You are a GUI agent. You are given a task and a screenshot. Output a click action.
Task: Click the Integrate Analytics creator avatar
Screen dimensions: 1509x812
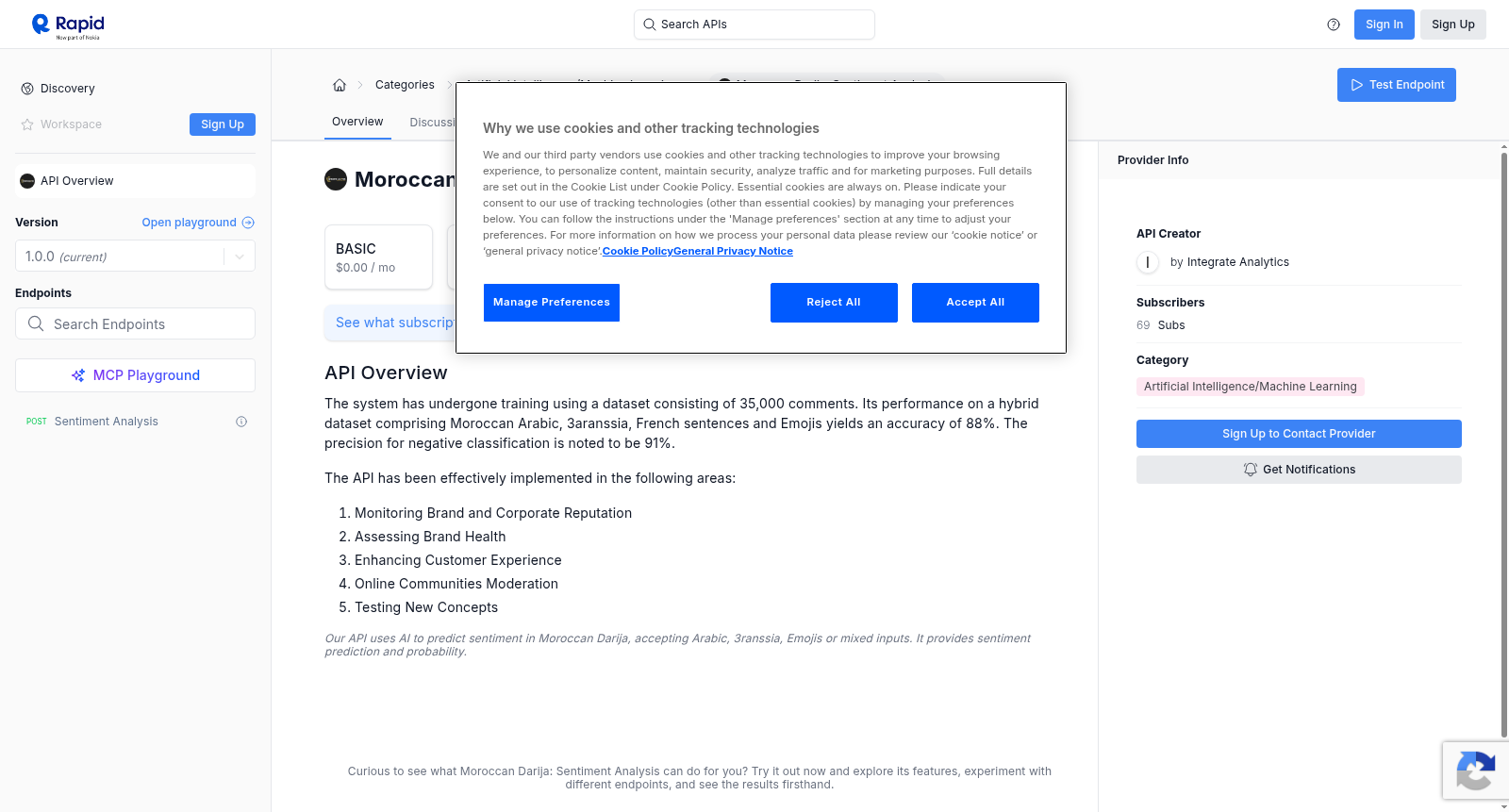point(1148,262)
